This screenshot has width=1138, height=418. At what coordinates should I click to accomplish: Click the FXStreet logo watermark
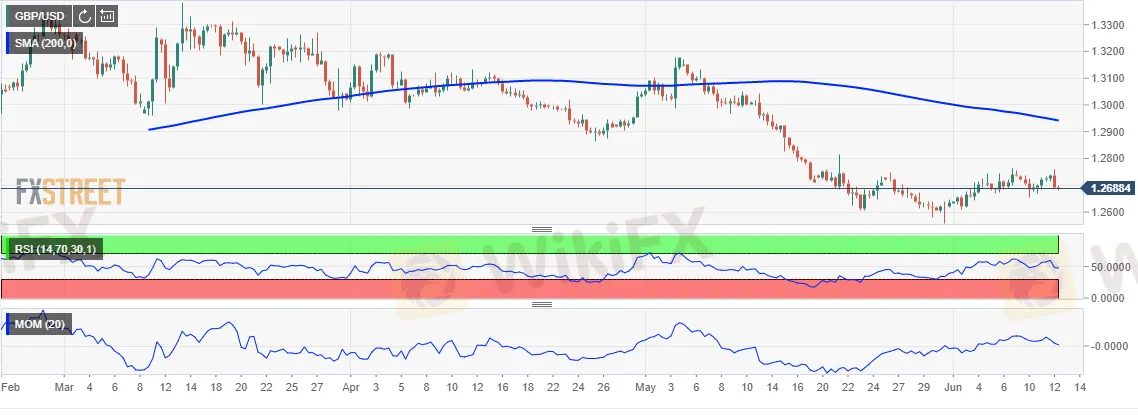[70, 190]
